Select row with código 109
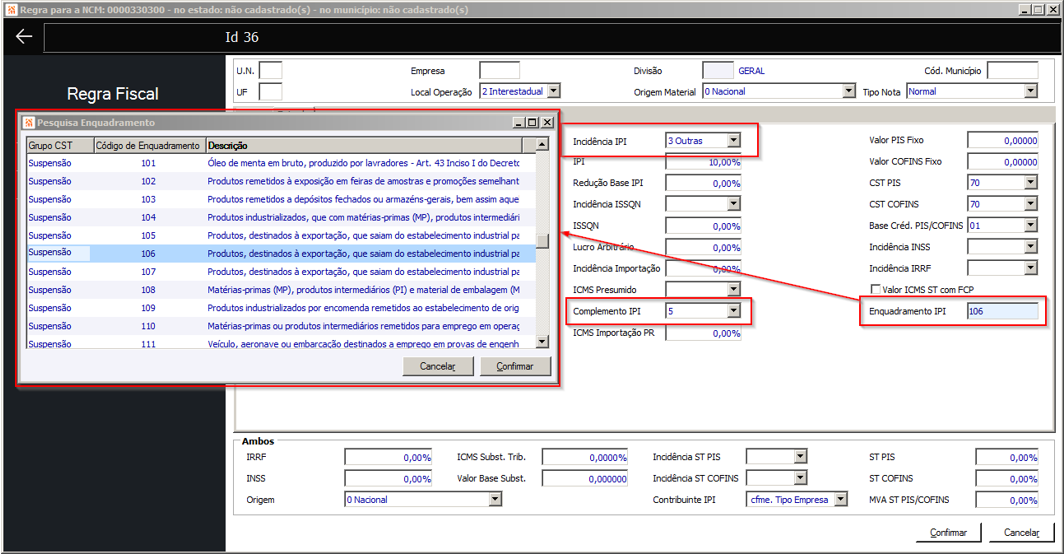Viewport: 1064px width, 555px height. 281,308
